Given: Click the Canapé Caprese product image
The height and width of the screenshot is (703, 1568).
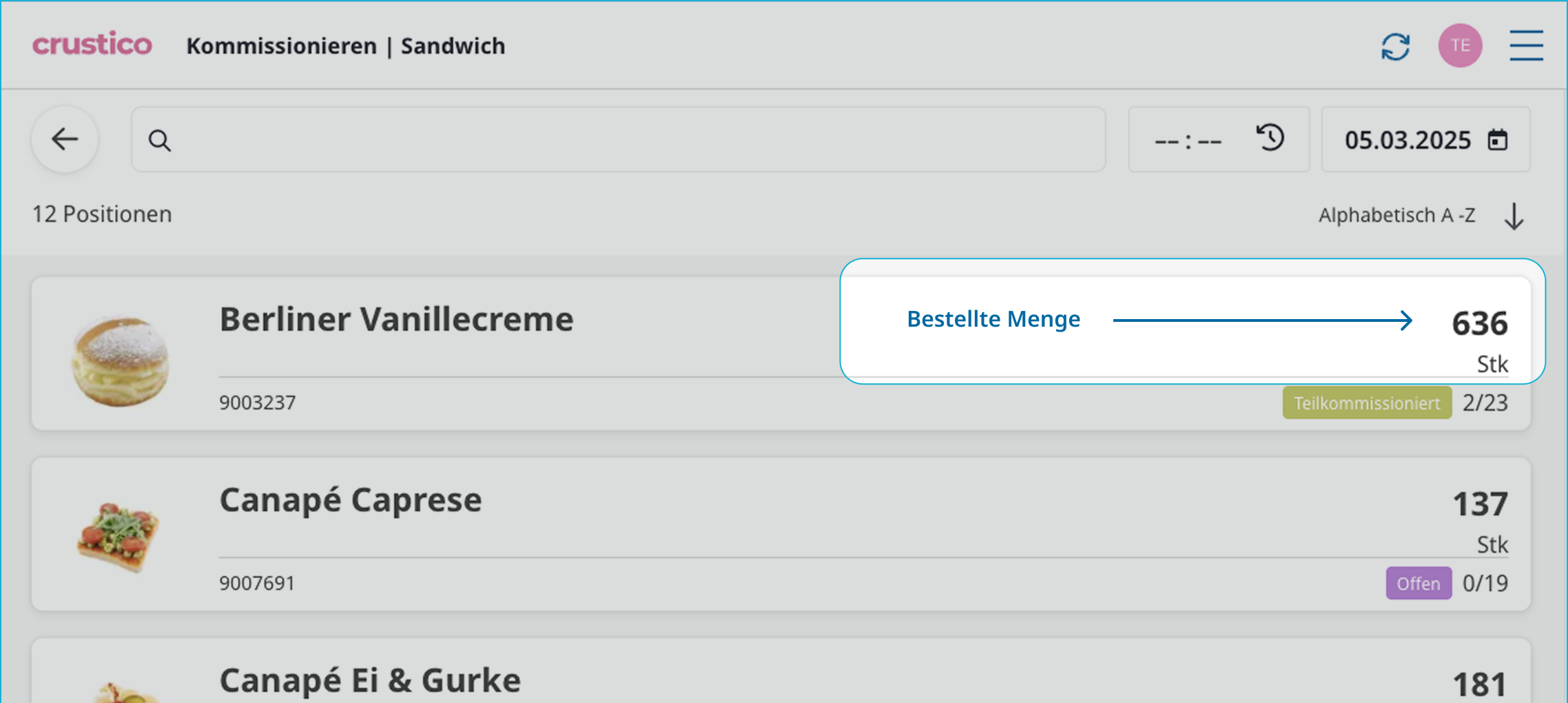Looking at the screenshot, I should (x=118, y=537).
